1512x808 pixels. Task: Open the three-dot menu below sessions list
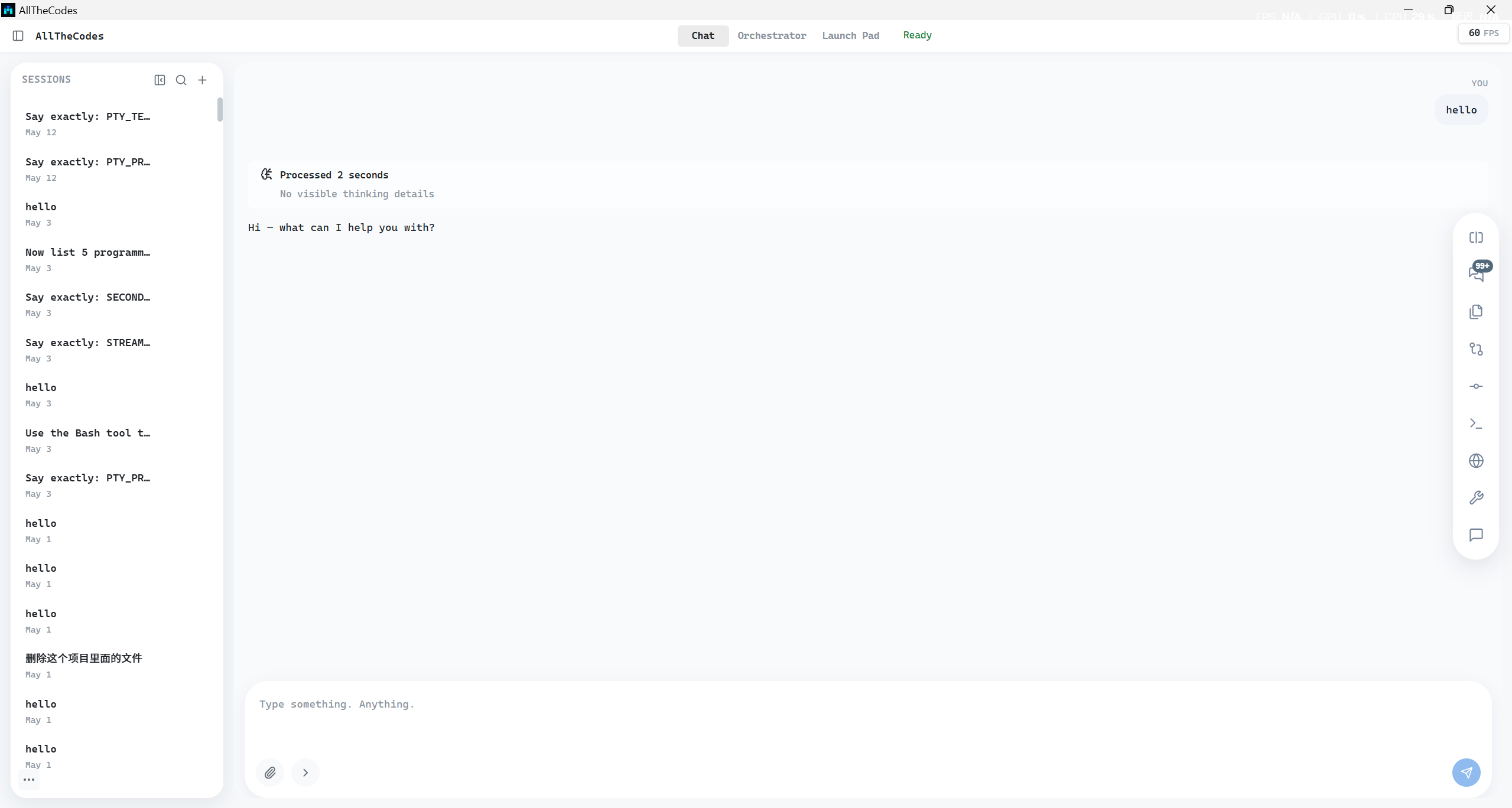click(29, 780)
